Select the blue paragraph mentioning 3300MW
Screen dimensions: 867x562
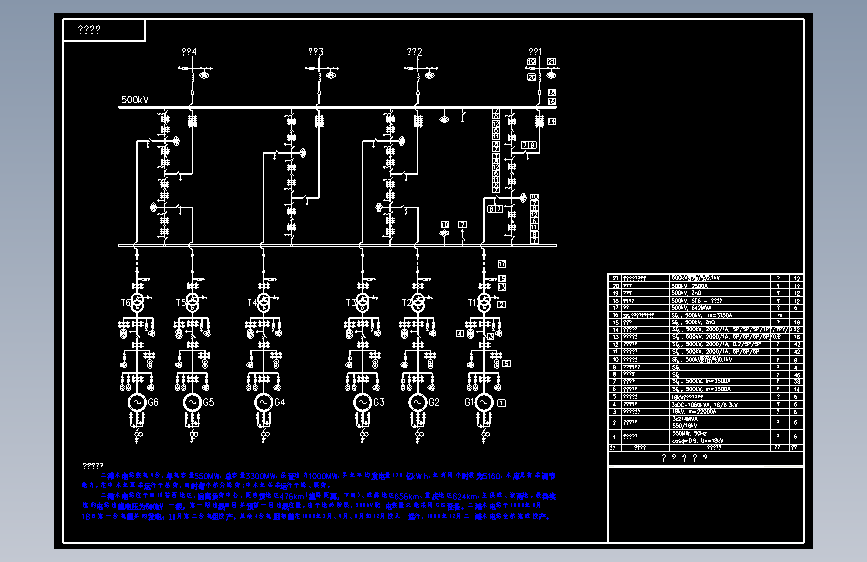pyautogui.click(x=319, y=480)
